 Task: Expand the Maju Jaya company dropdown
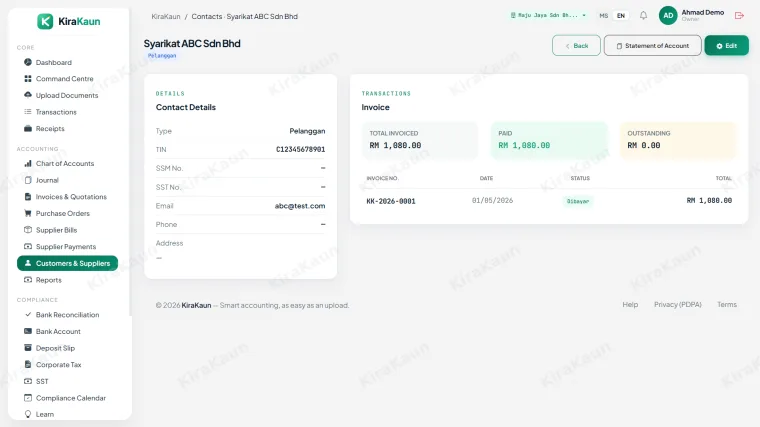pyautogui.click(x=548, y=16)
